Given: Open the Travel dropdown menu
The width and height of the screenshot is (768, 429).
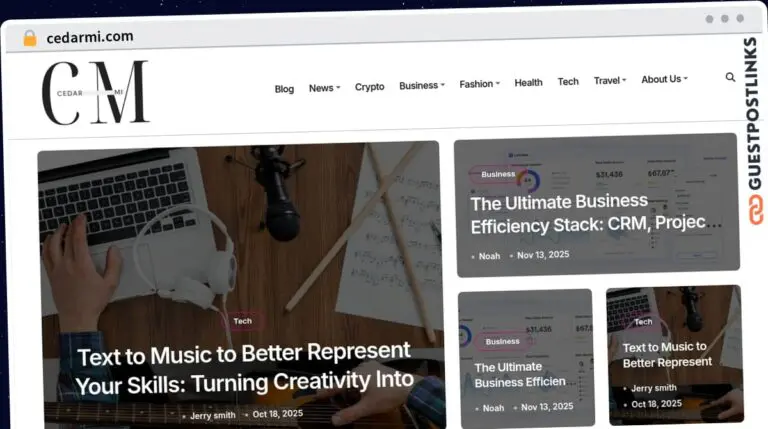Looking at the screenshot, I should [x=610, y=80].
